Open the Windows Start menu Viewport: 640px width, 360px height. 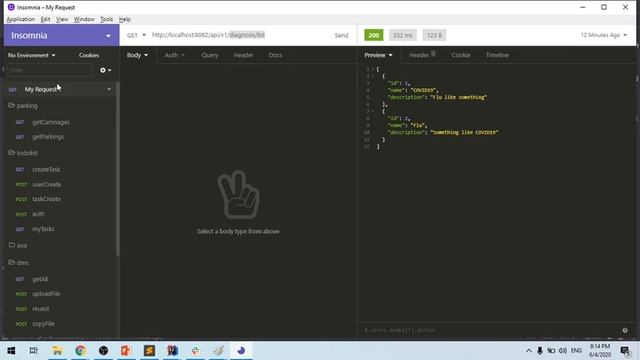[x=11, y=351]
